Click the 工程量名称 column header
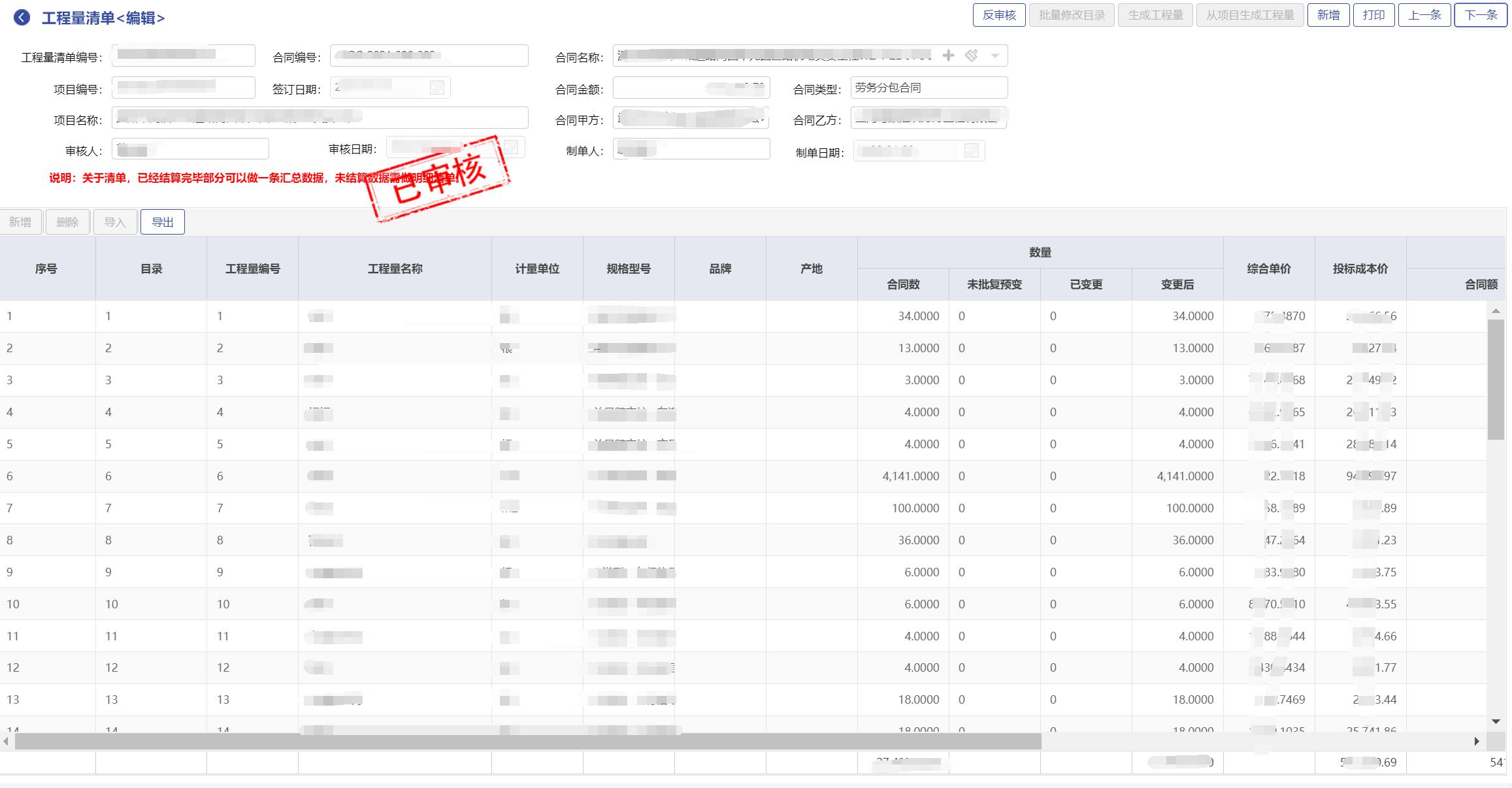 (x=395, y=269)
